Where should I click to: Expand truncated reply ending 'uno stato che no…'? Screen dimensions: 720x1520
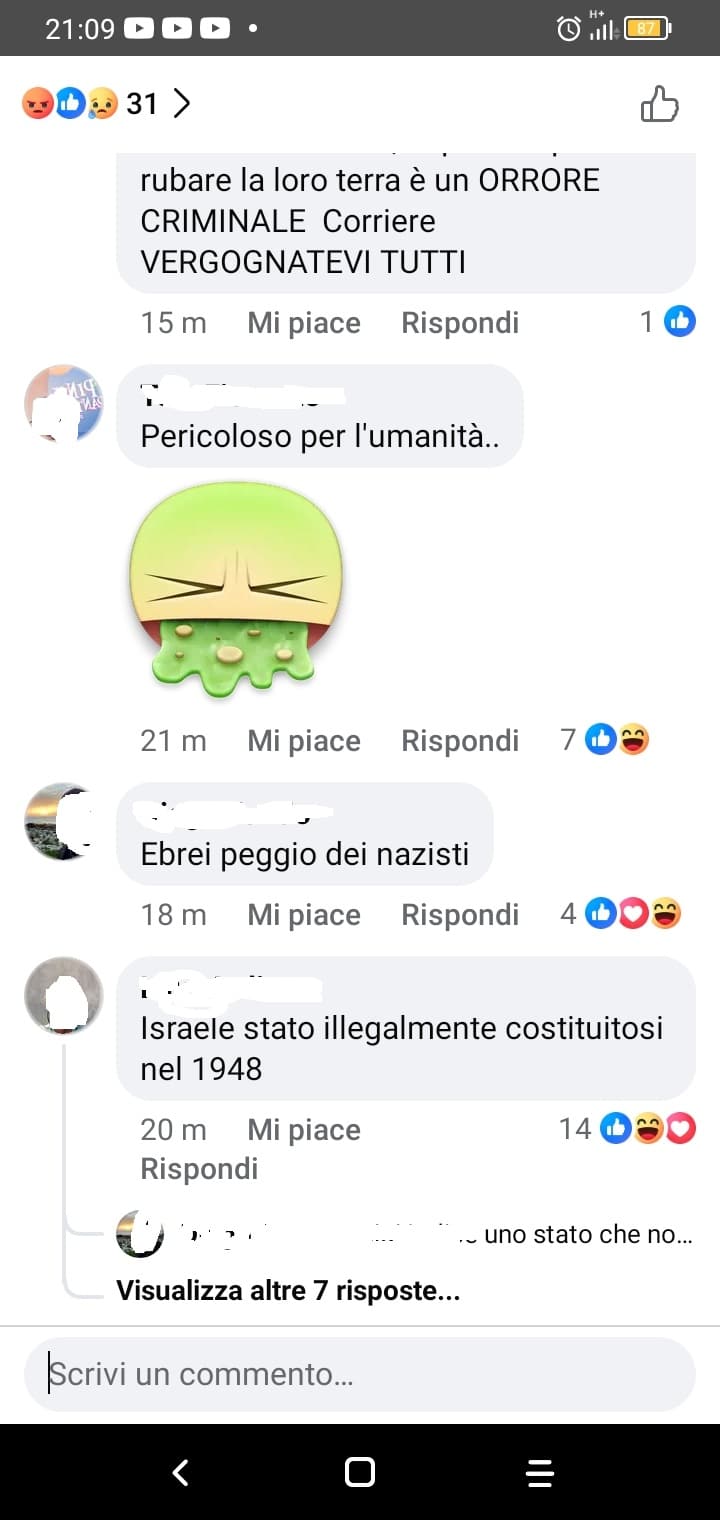point(405,1234)
